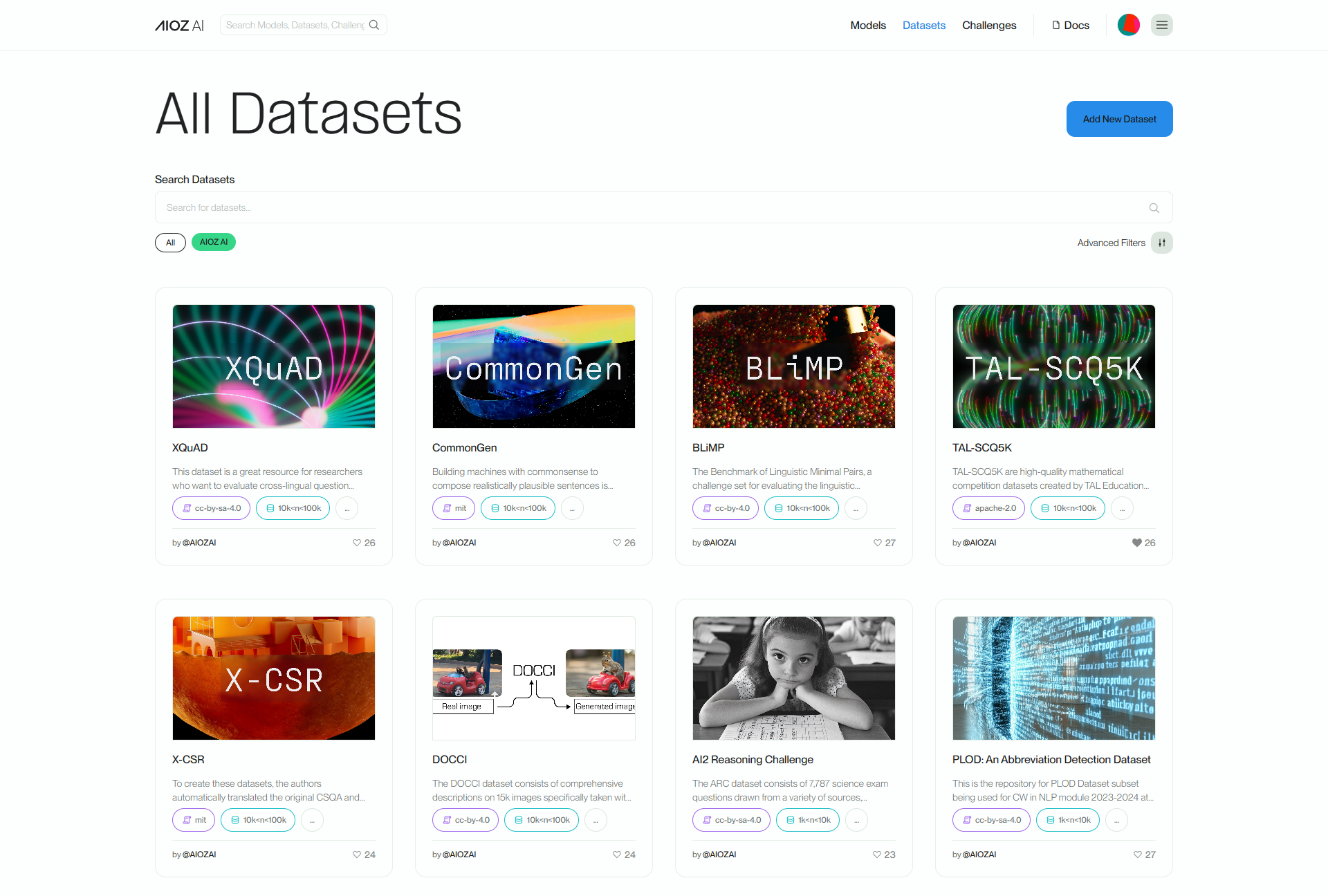The height and width of the screenshot is (896, 1328).
Task: Select the apache-2.0 license tag on TAL-SCQ5K
Action: [988, 508]
